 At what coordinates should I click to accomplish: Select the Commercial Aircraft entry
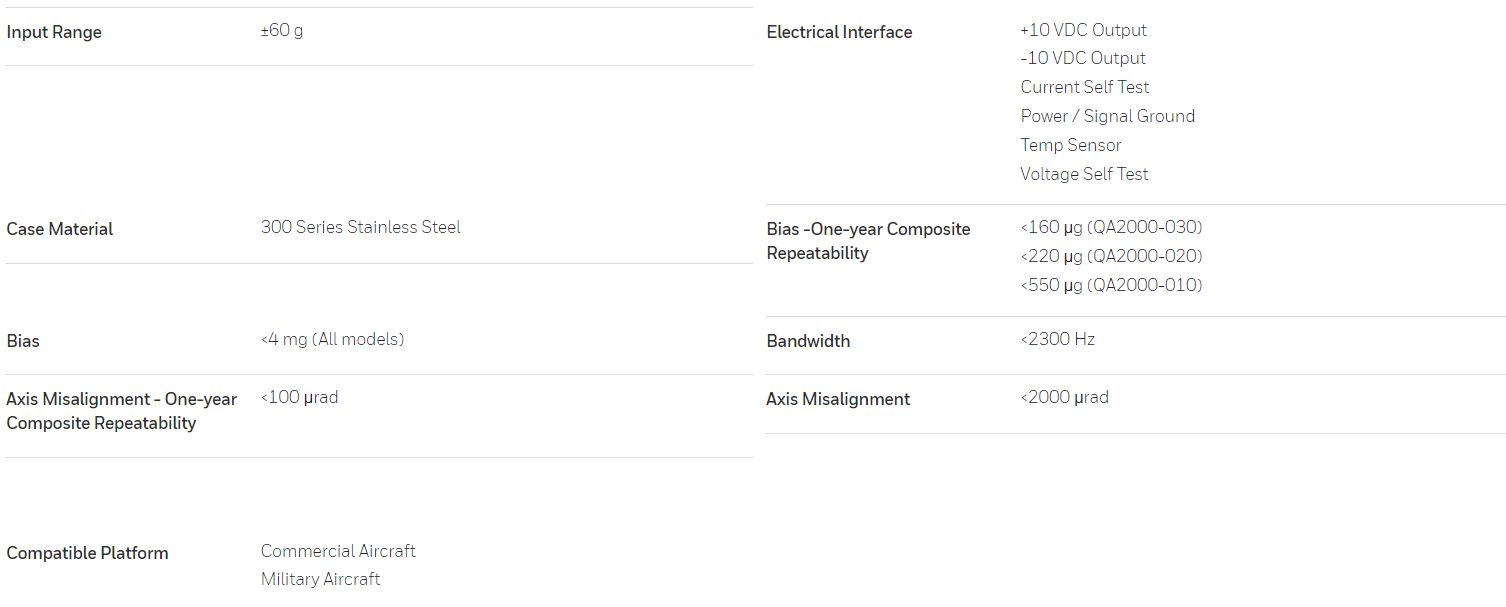pyautogui.click(x=338, y=551)
